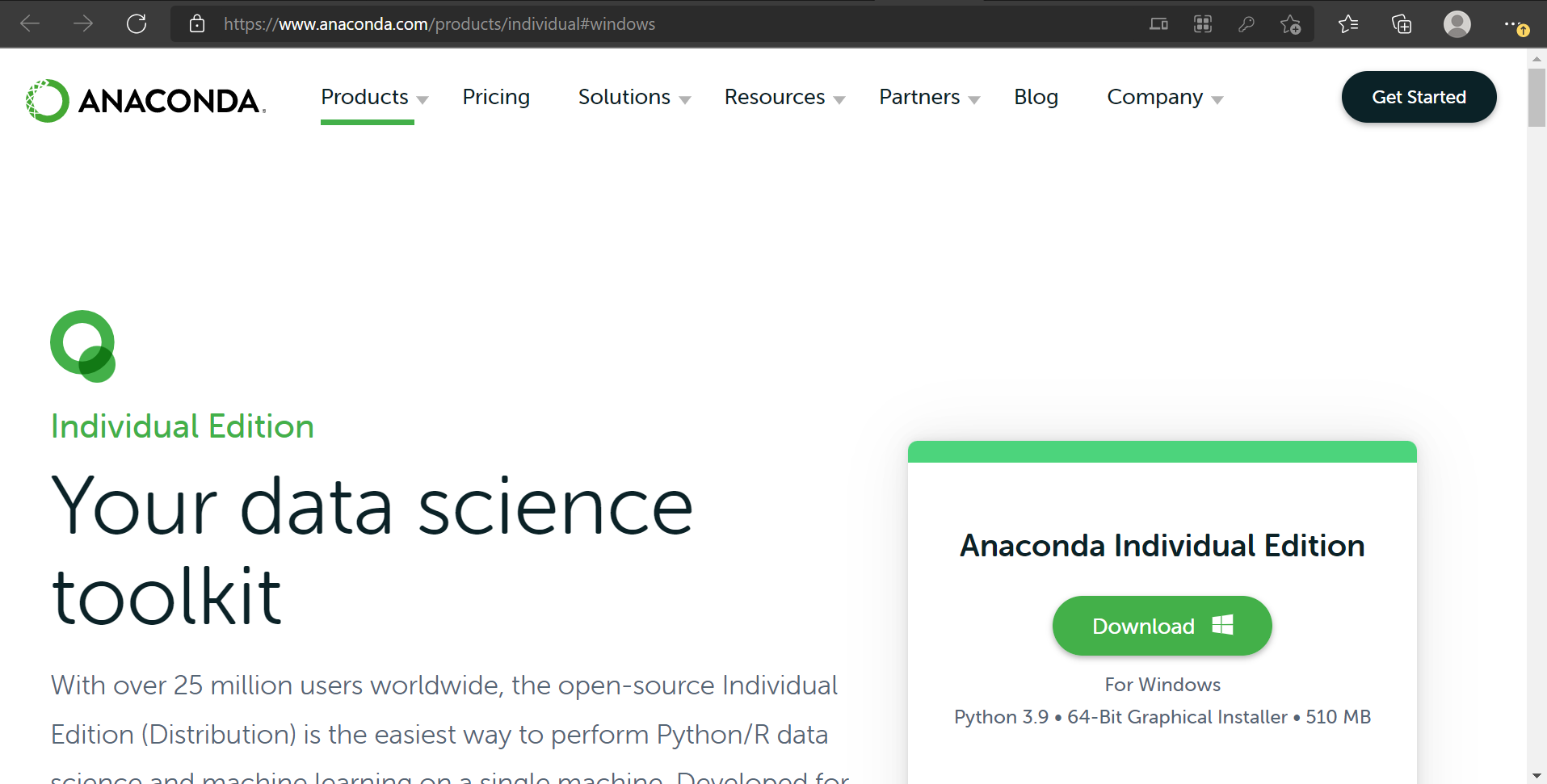
Task: Open the Collections icon
Action: point(1402,24)
